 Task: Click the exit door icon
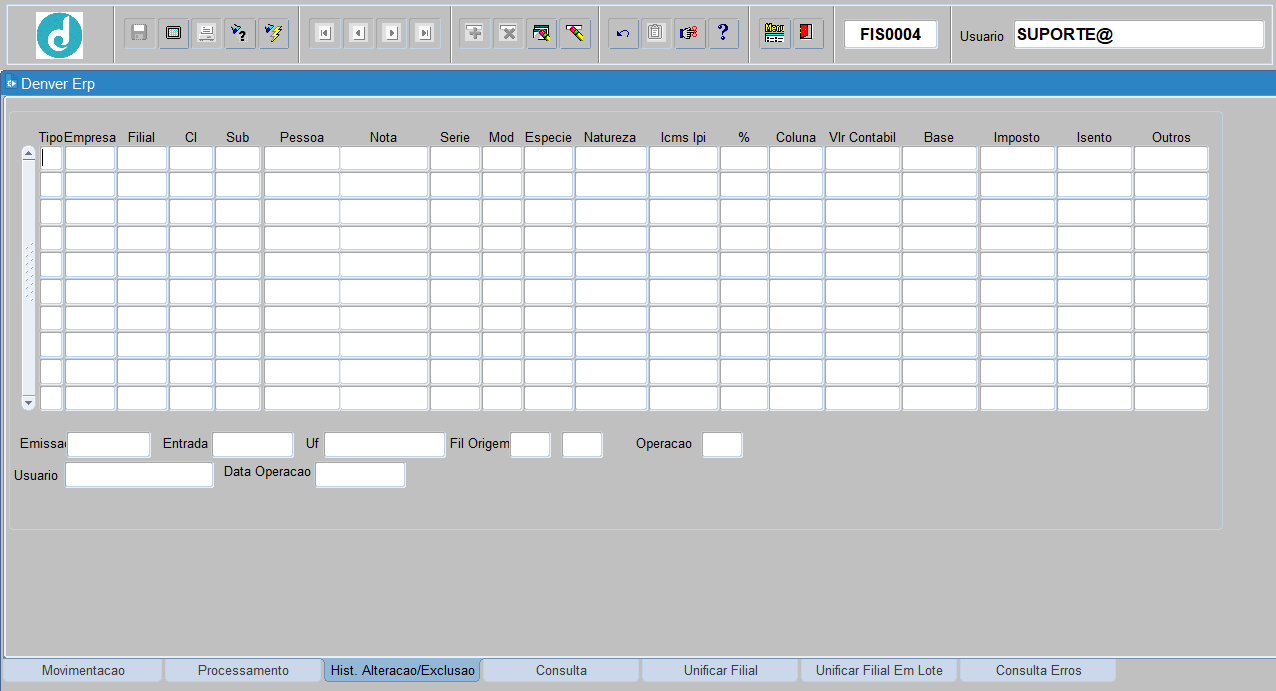[x=807, y=33]
